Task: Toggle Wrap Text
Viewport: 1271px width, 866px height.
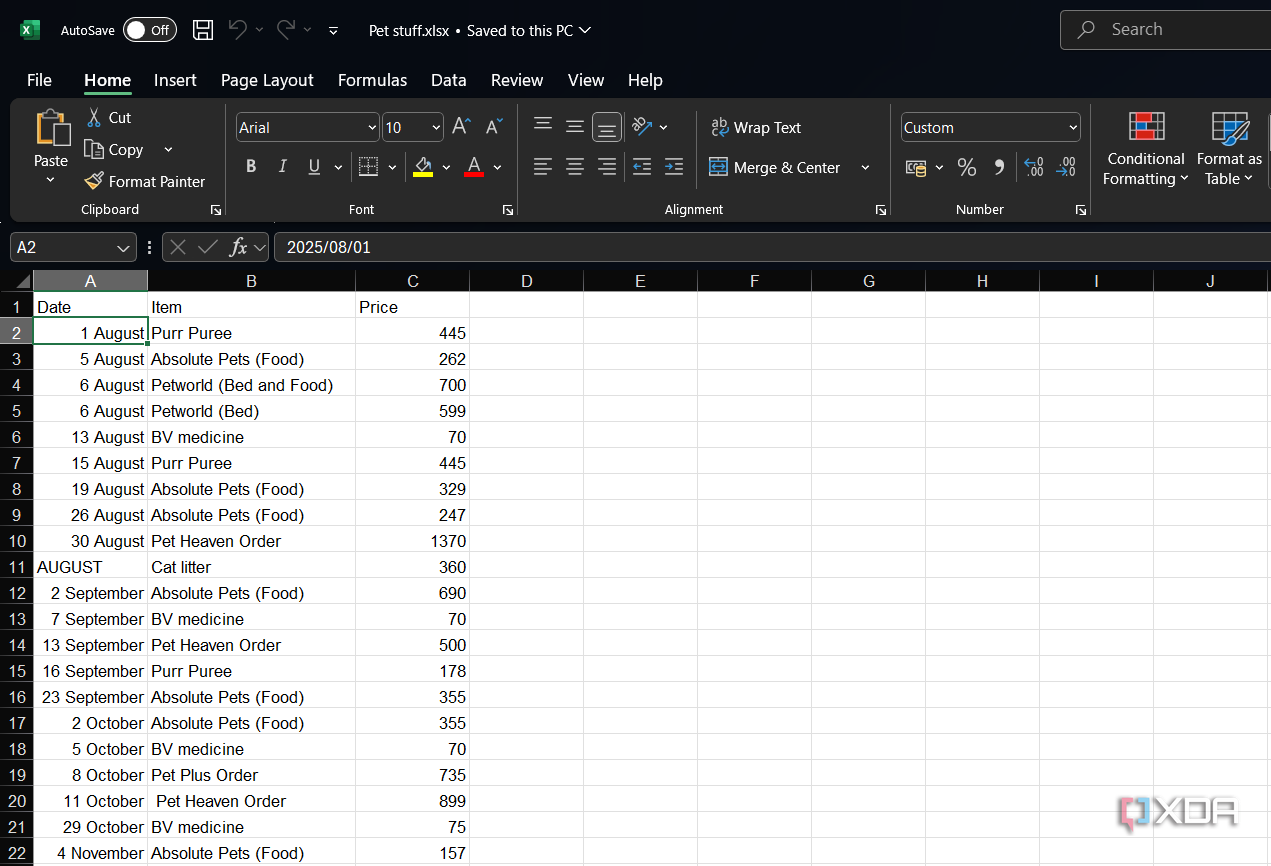Action: [756, 127]
